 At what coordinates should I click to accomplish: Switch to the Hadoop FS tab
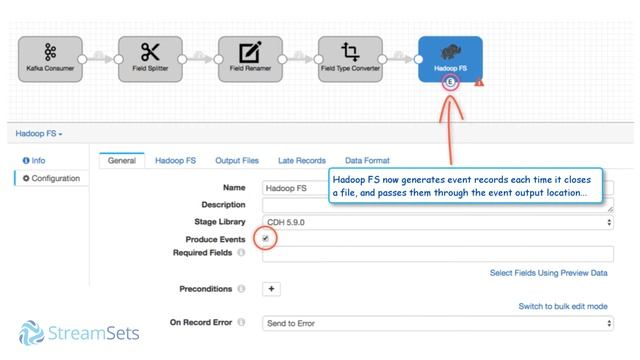[176, 160]
